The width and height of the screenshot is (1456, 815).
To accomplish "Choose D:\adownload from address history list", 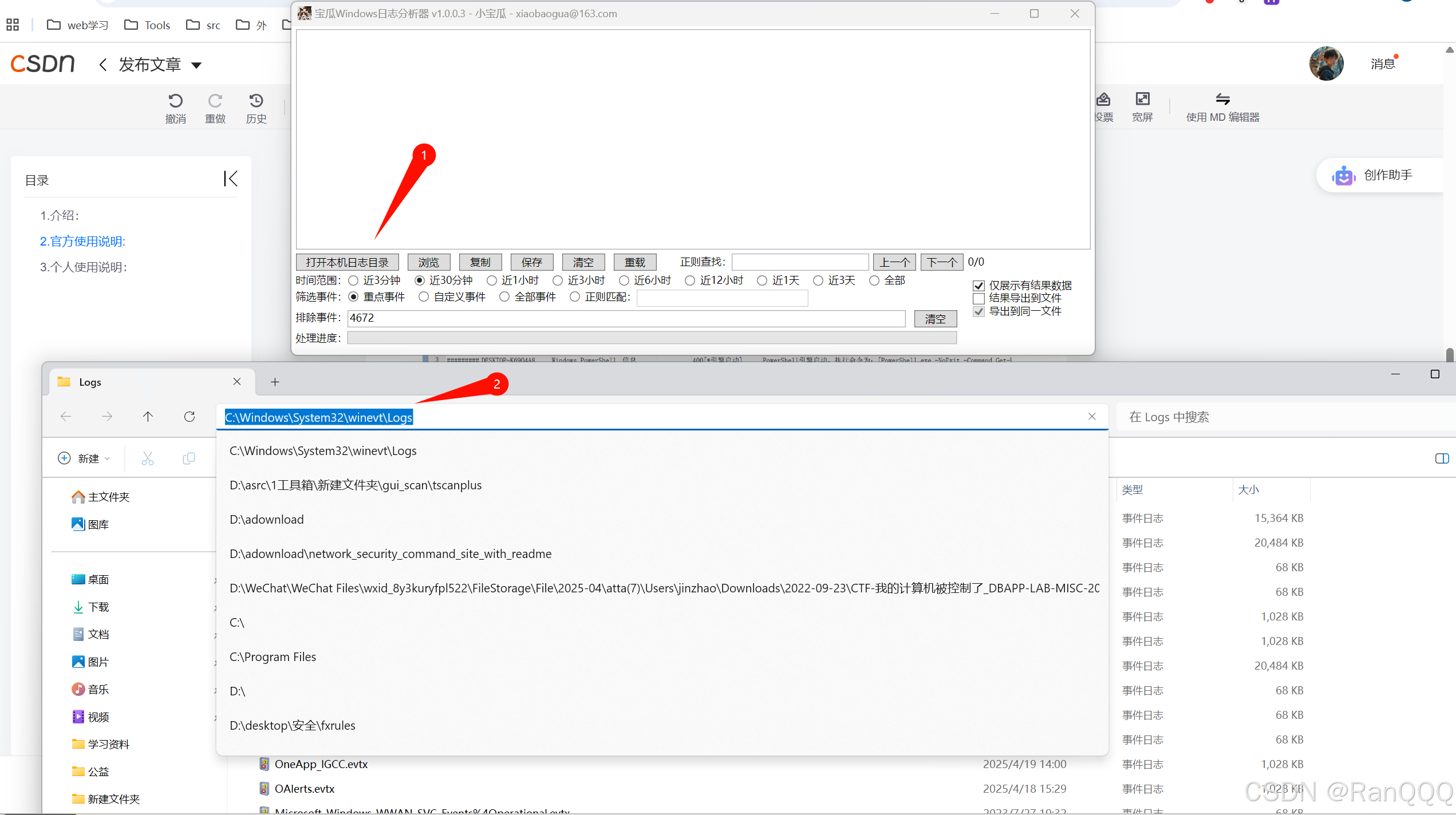I will coord(267,520).
